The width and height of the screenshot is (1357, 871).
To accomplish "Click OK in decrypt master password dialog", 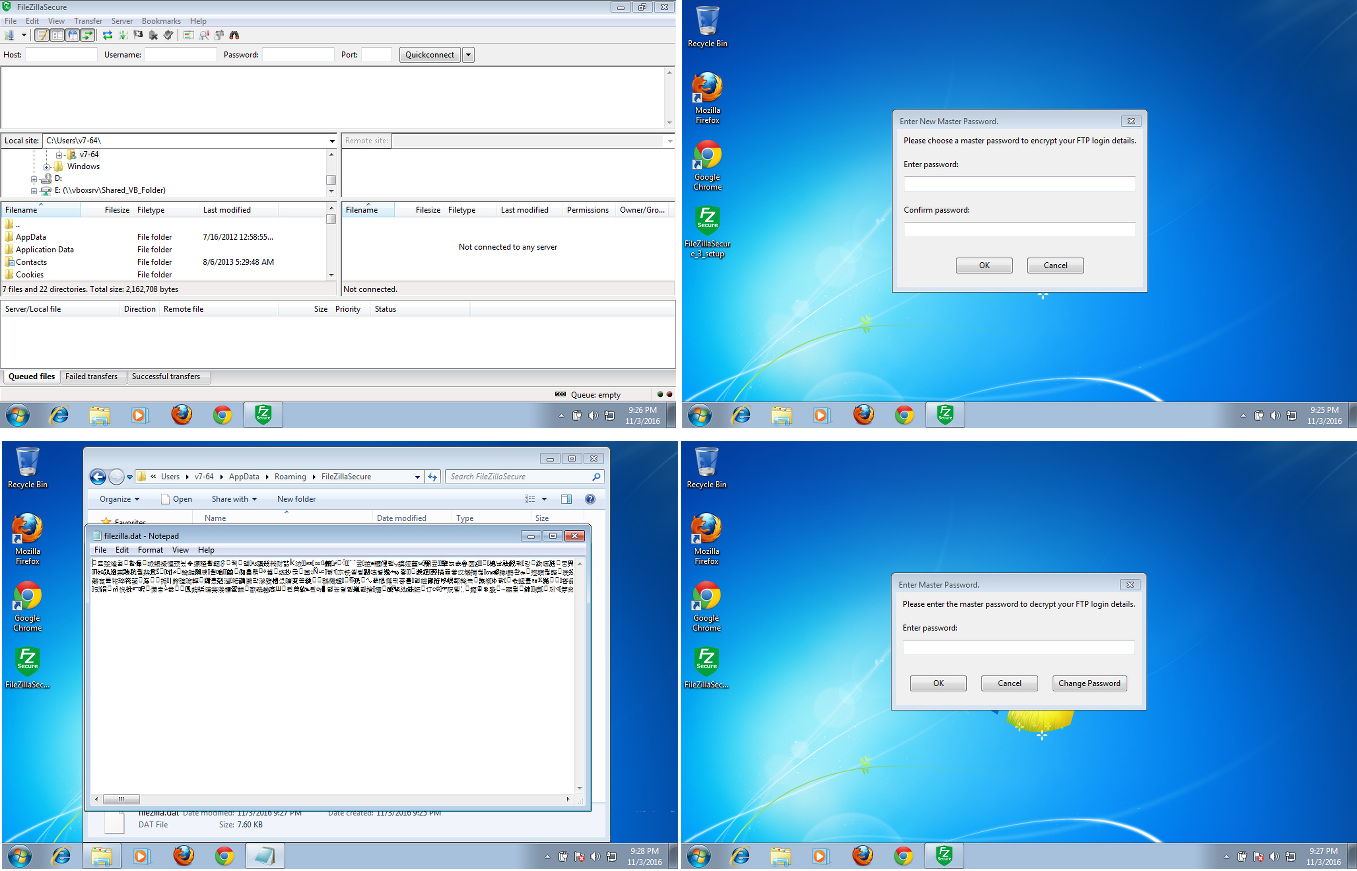I will pyautogui.click(x=938, y=683).
